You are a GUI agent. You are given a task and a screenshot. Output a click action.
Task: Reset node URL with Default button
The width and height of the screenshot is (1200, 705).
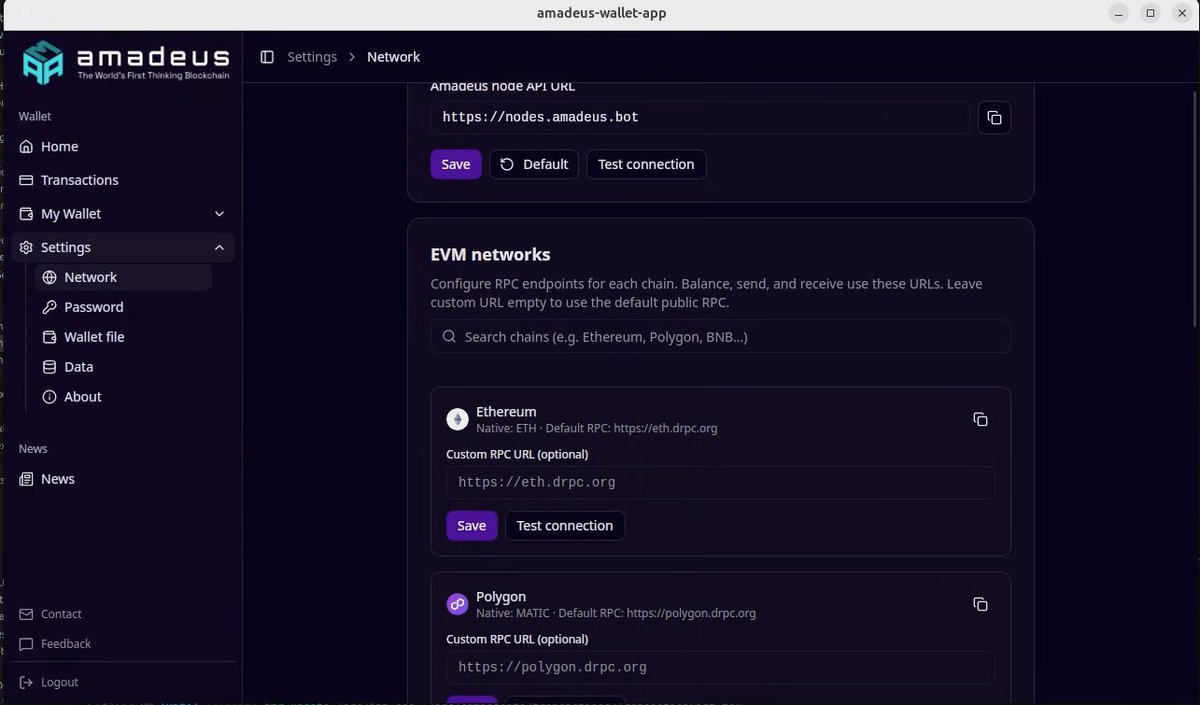tap(534, 164)
